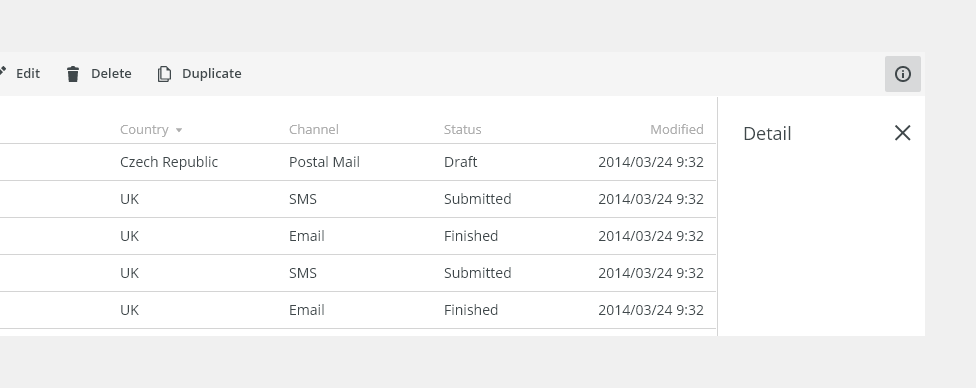This screenshot has width=976, height=388.
Task: Sort the table by Channel column
Action: pos(314,130)
